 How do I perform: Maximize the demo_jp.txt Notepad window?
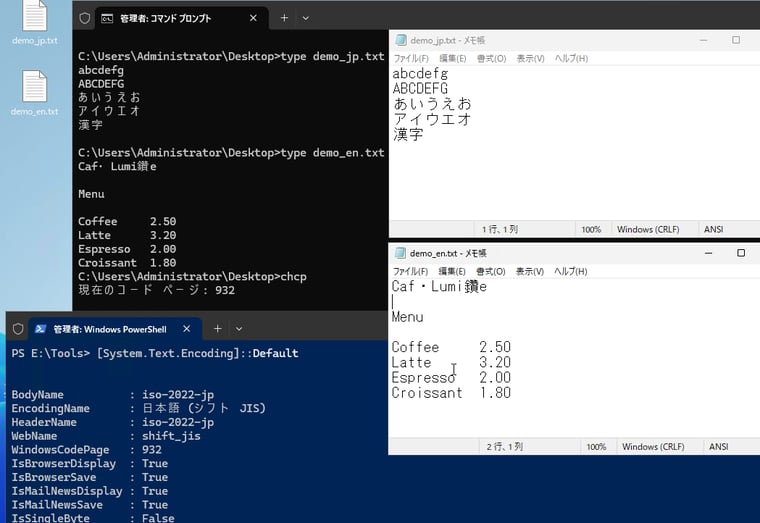[x=736, y=40]
